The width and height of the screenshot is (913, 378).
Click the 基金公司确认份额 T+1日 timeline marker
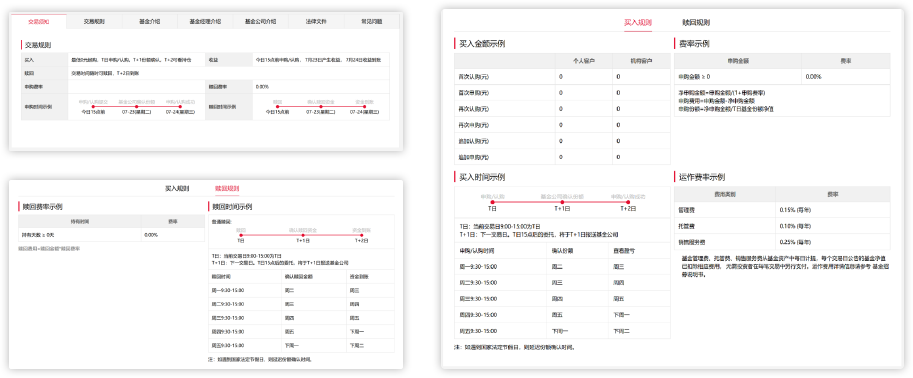(x=562, y=202)
